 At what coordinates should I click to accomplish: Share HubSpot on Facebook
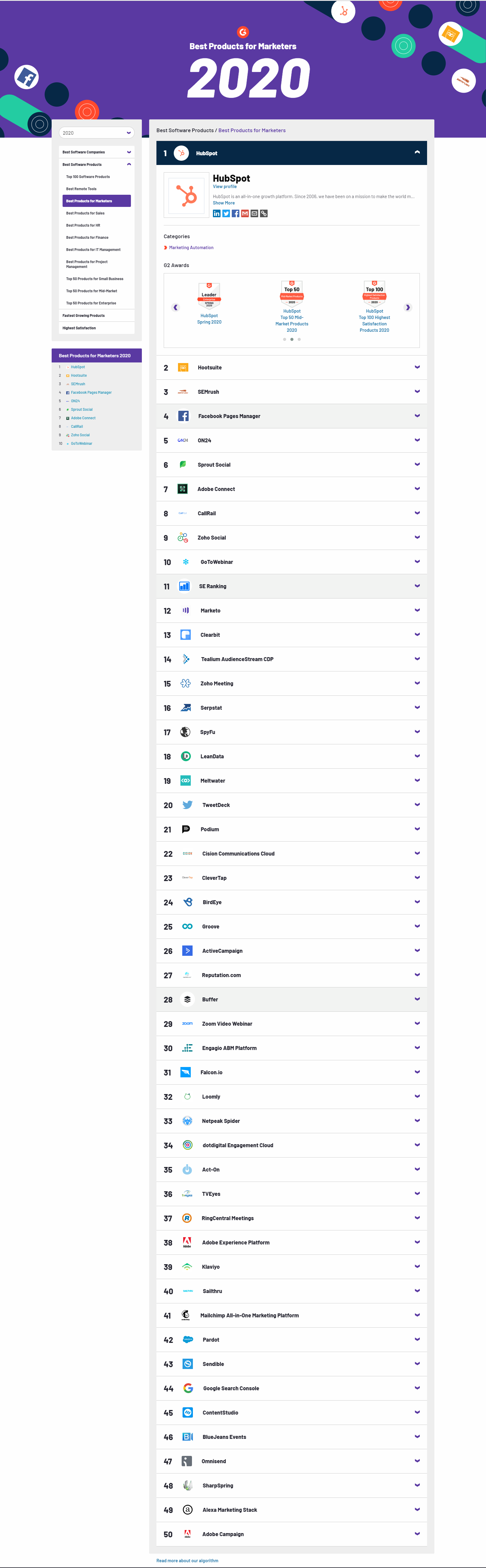click(x=235, y=213)
